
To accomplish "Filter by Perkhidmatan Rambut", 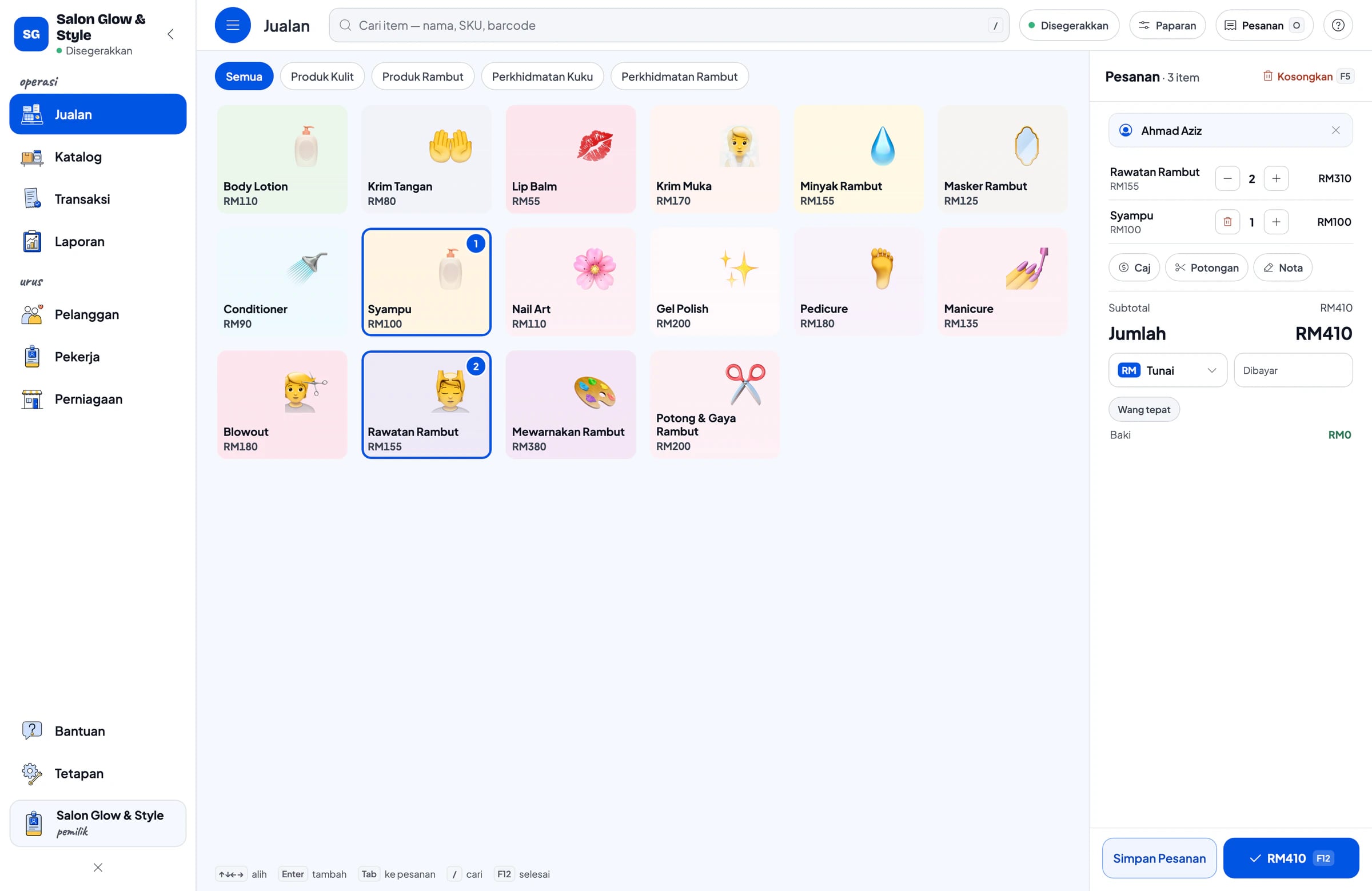I will tap(679, 76).
